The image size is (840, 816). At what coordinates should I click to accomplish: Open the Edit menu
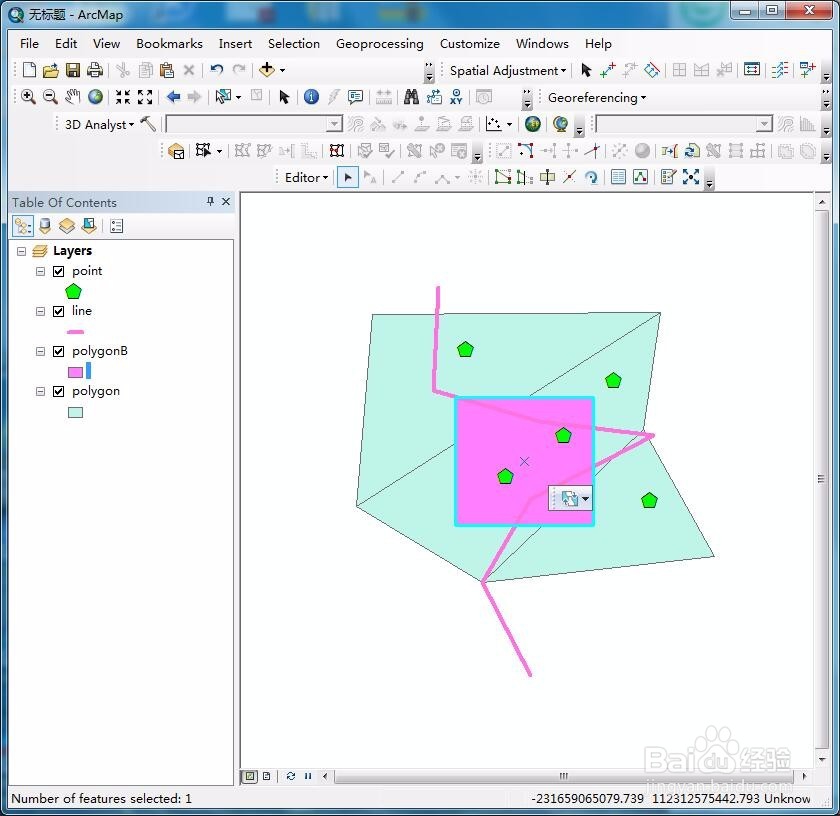click(66, 43)
